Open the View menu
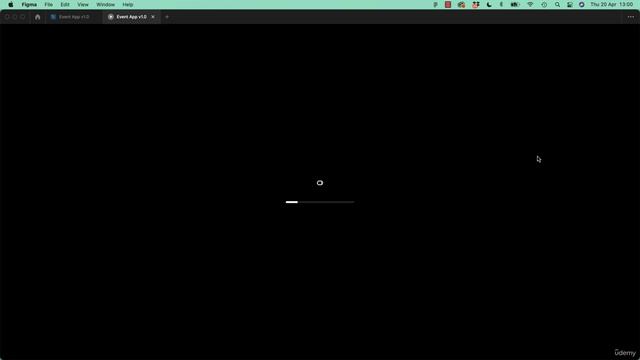The height and width of the screenshot is (360, 640). point(83,4)
